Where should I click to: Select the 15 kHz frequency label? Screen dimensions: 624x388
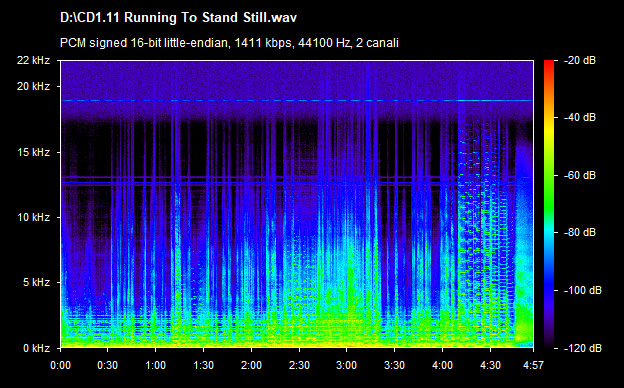(33, 152)
